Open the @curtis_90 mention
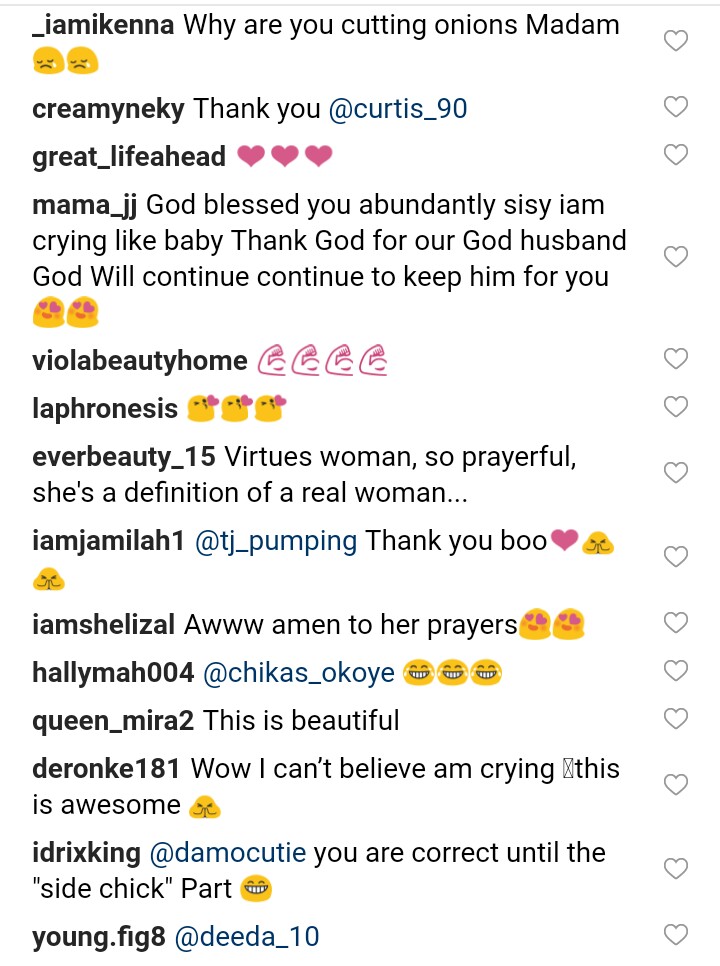720x966 pixels. [x=397, y=108]
